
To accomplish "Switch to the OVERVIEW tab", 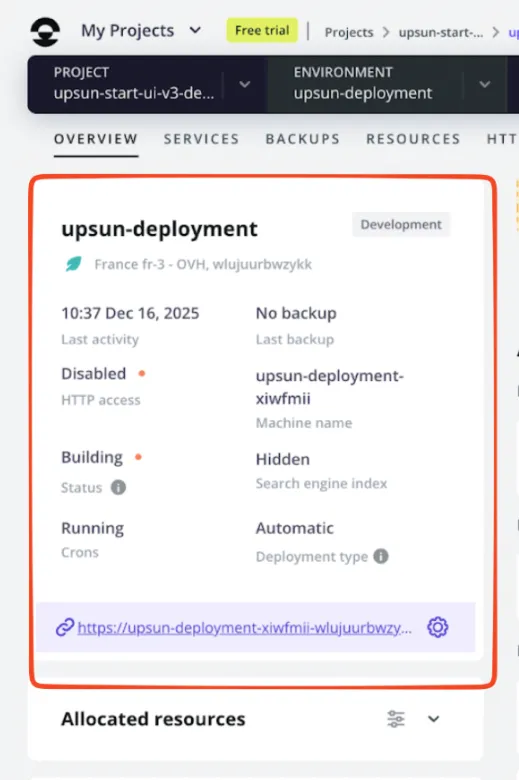I will (96, 139).
